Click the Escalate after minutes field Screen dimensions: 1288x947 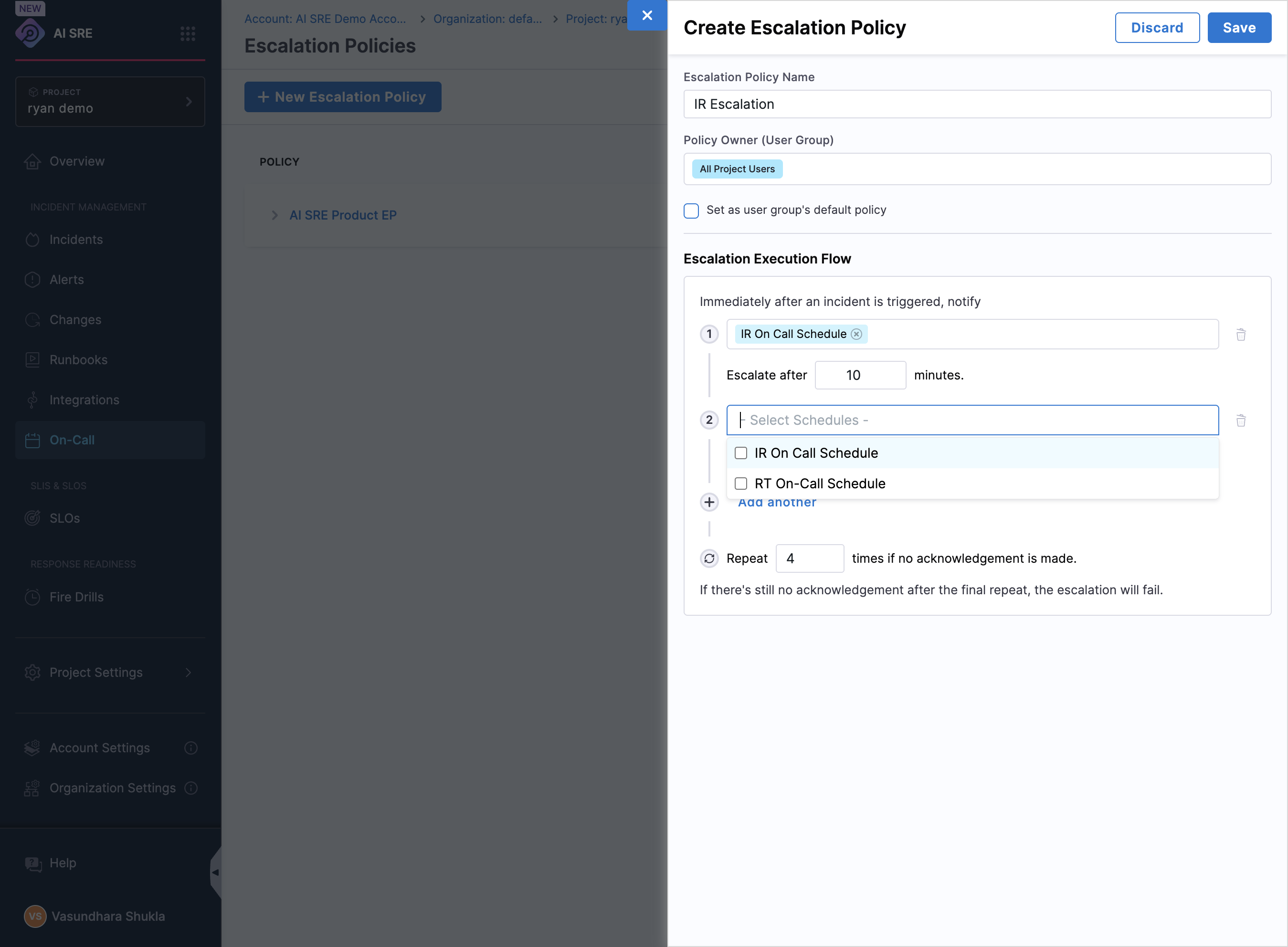tap(860, 375)
